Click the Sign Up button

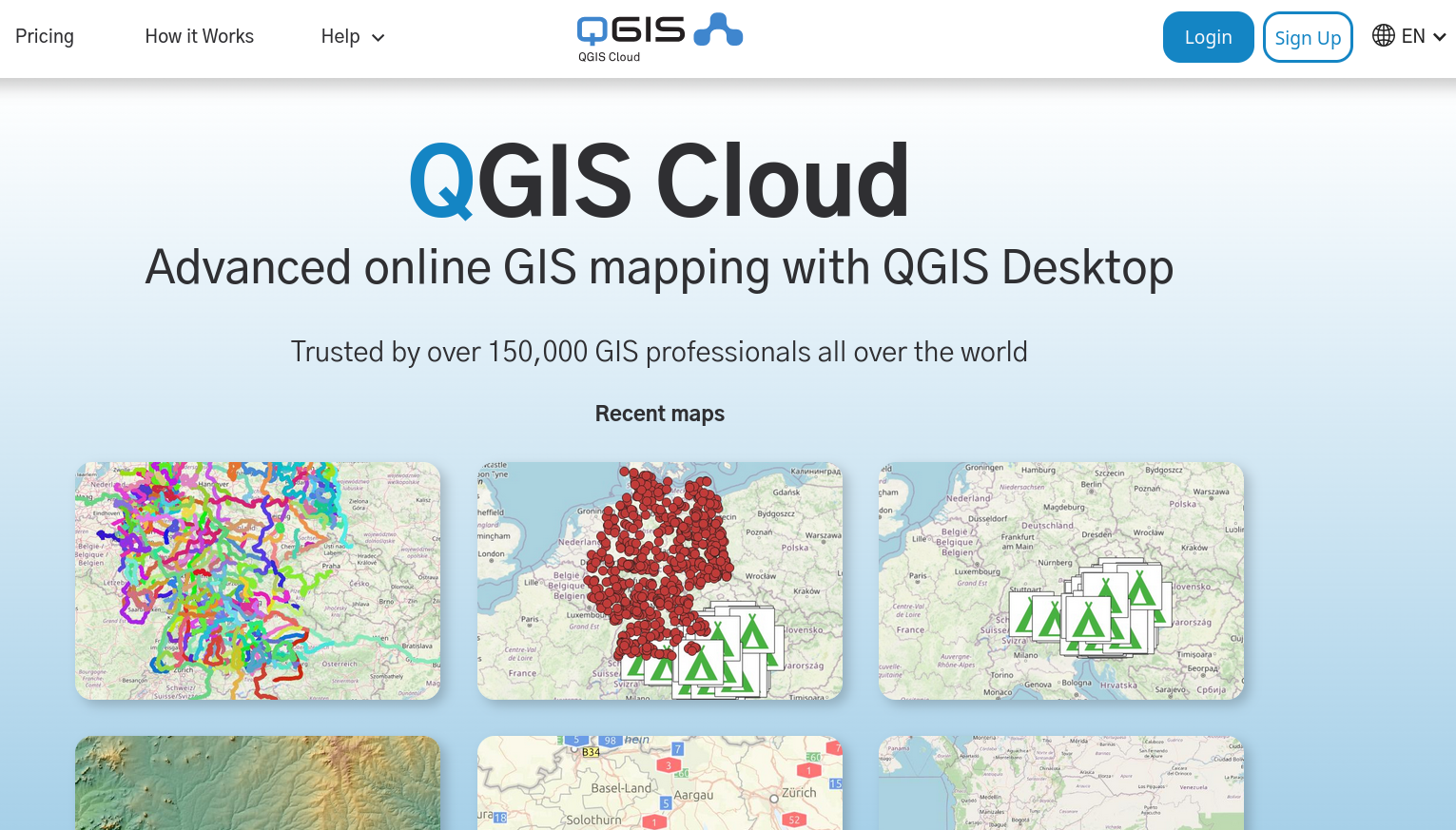(x=1308, y=37)
